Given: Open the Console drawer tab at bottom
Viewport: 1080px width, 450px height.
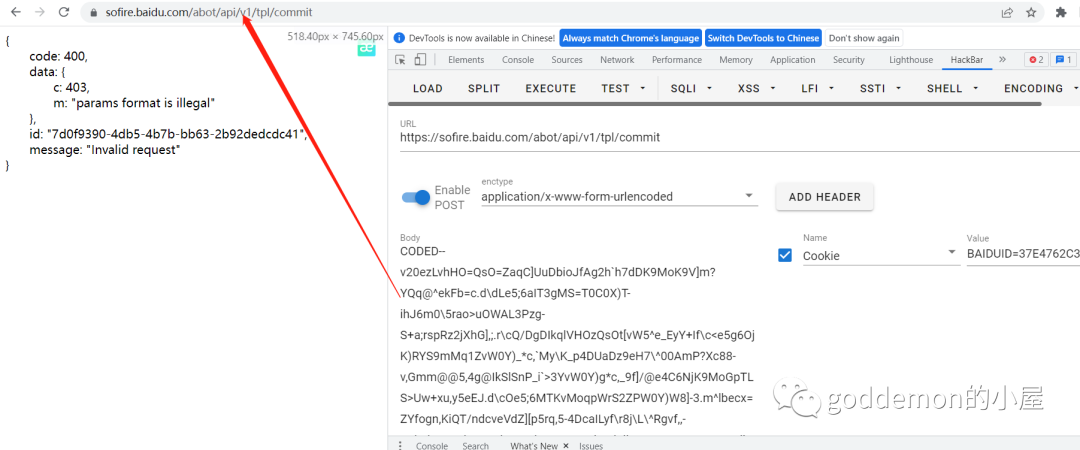Looking at the screenshot, I should (x=432, y=446).
